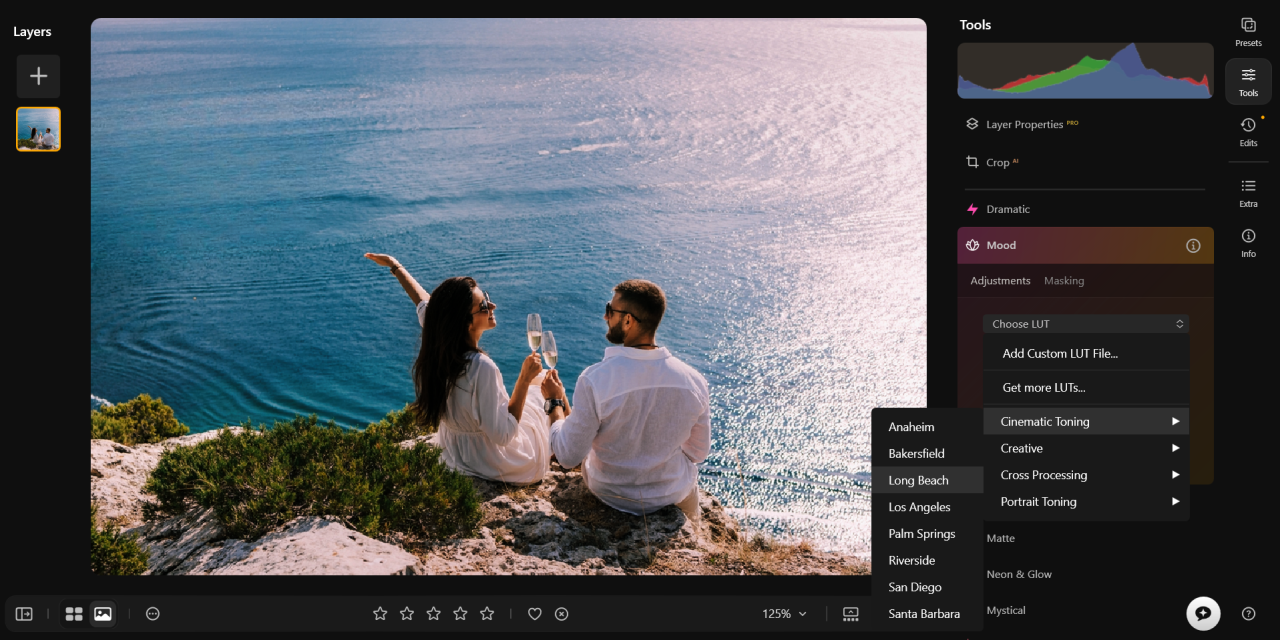Switch to the Adjustments tab

click(x=1000, y=281)
